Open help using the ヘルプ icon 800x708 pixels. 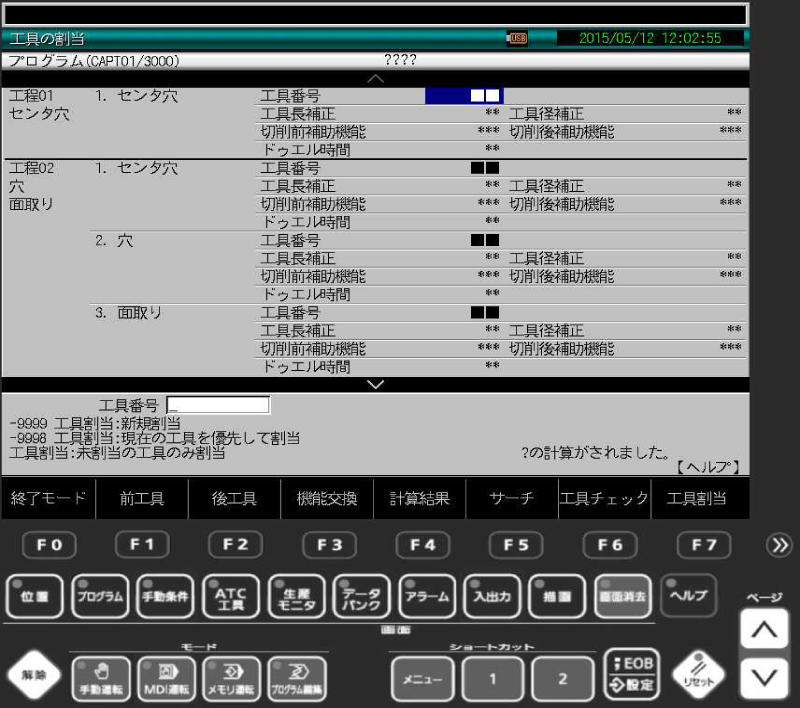click(x=688, y=595)
